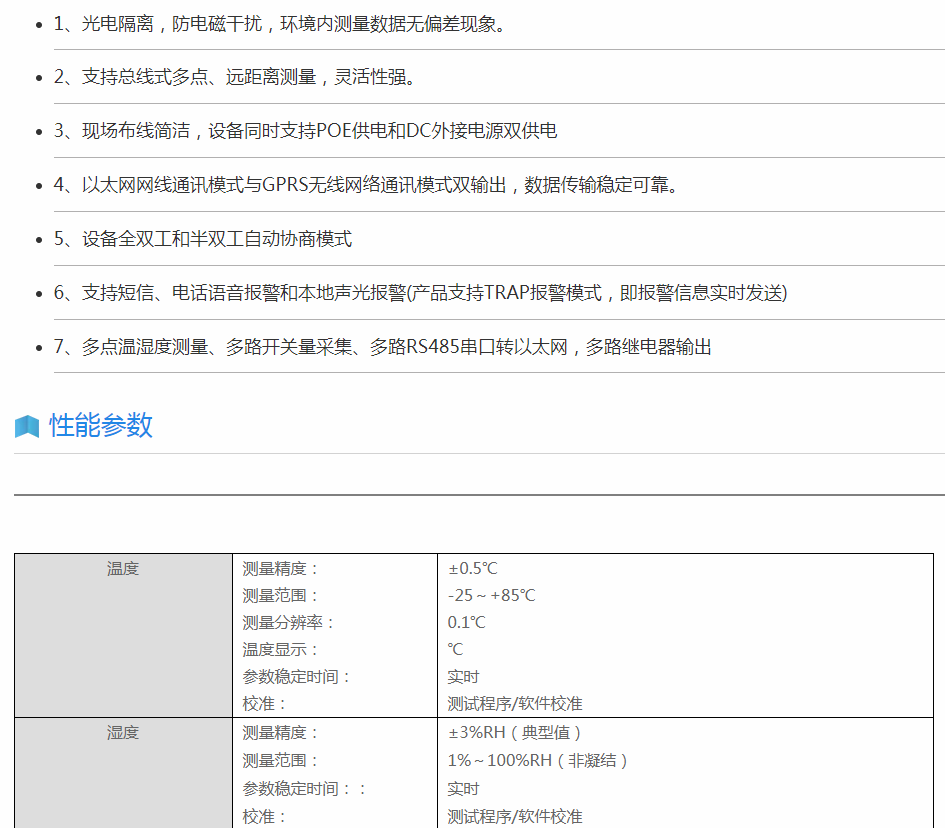The width and height of the screenshot is (945, 828).
Task: Select the ±3%RH（典型值）value
Action: point(515,733)
